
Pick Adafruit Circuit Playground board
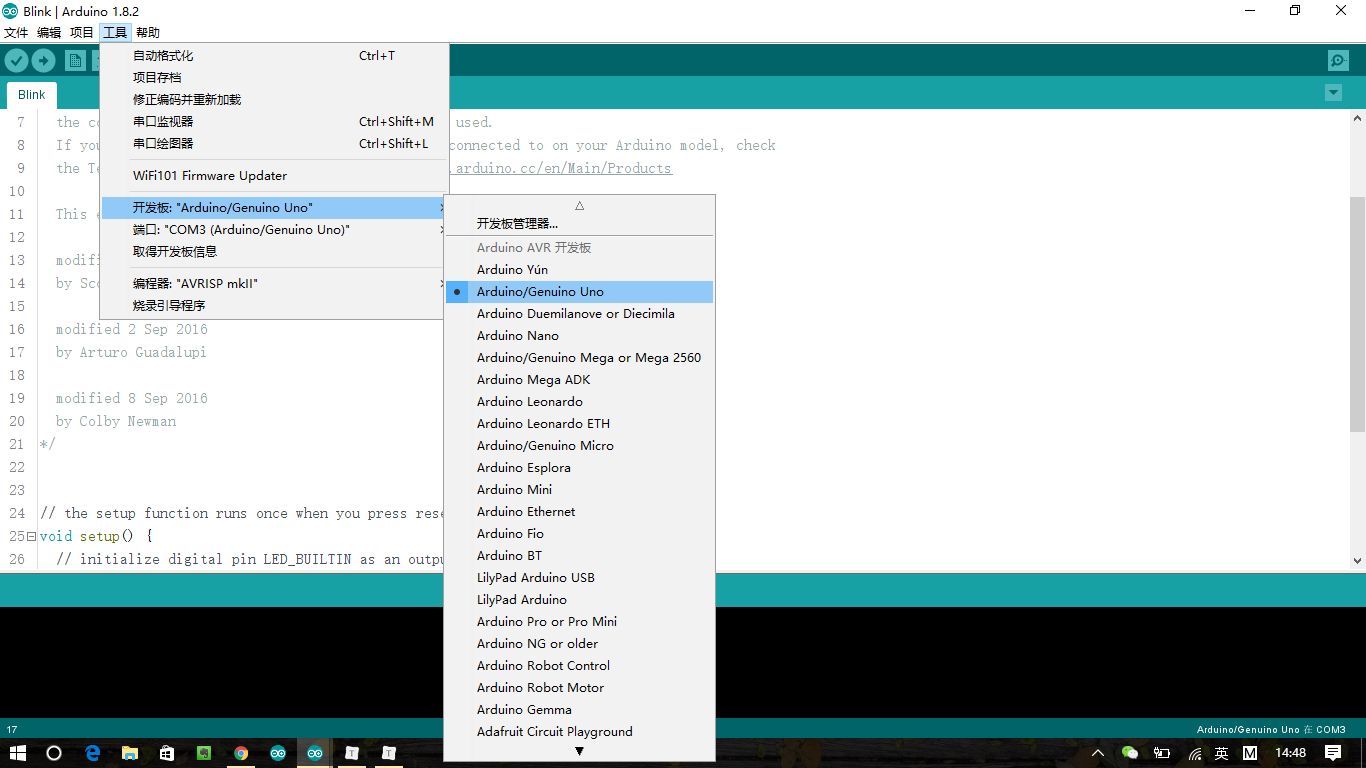pyautogui.click(x=579, y=732)
